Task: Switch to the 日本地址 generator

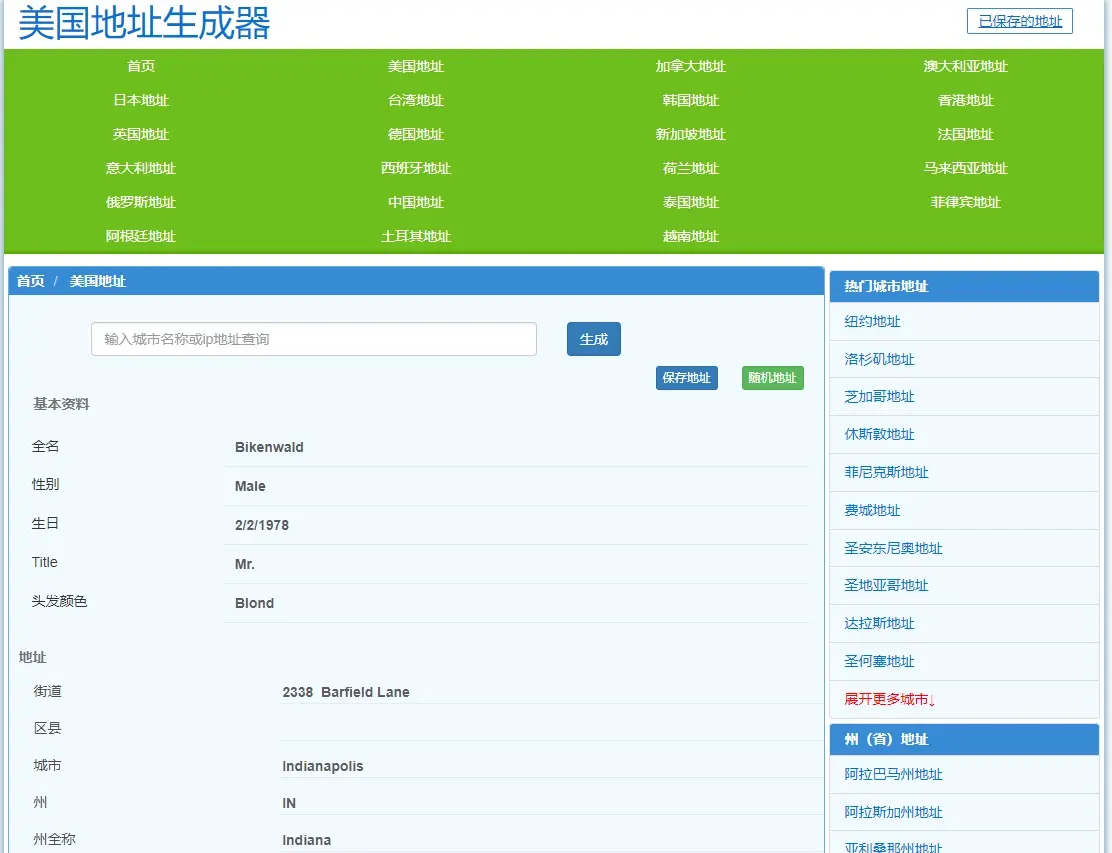Action: pos(141,100)
